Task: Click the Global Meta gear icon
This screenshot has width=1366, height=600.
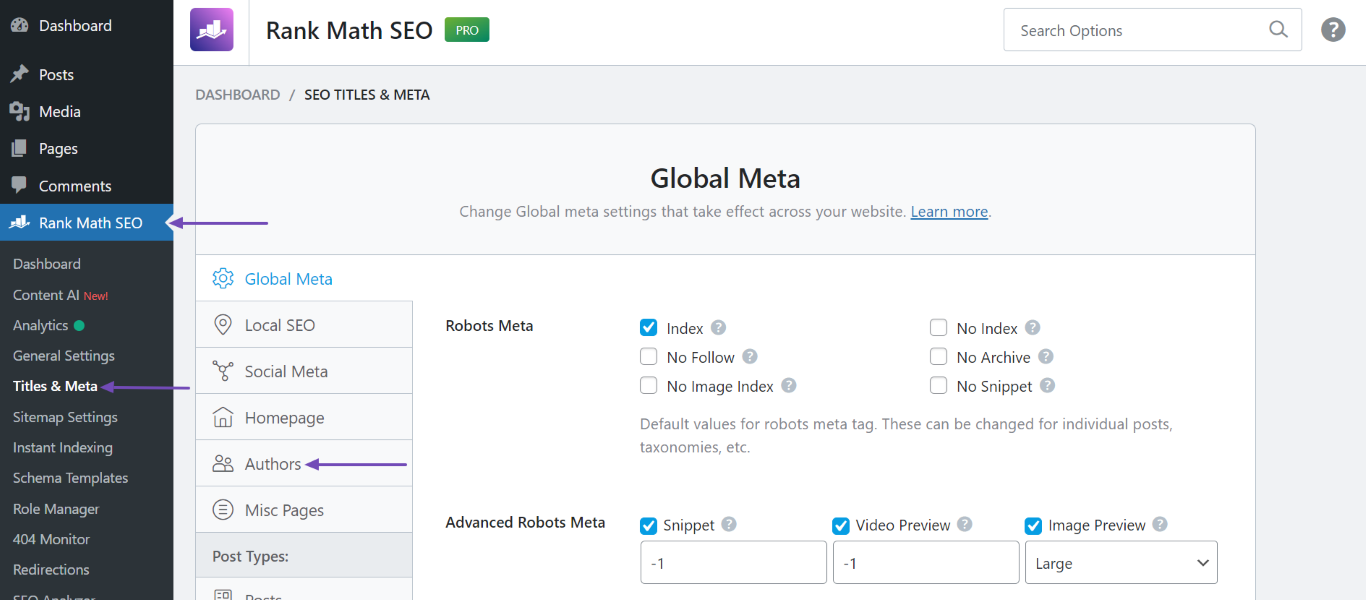Action: pyautogui.click(x=223, y=279)
